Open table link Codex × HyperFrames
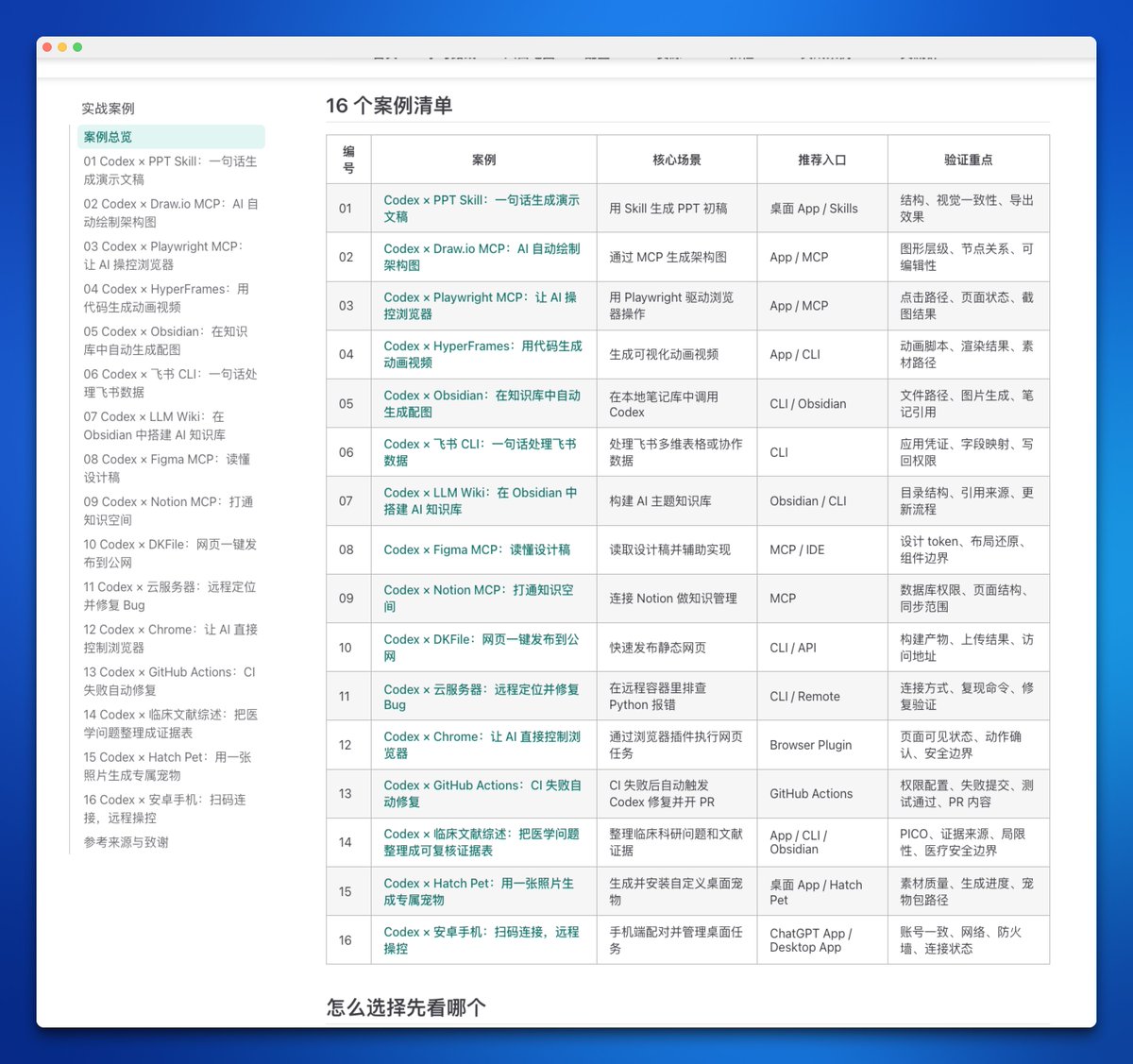Image resolution: width=1133 pixels, height=1064 pixels. [x=482, y=354]
